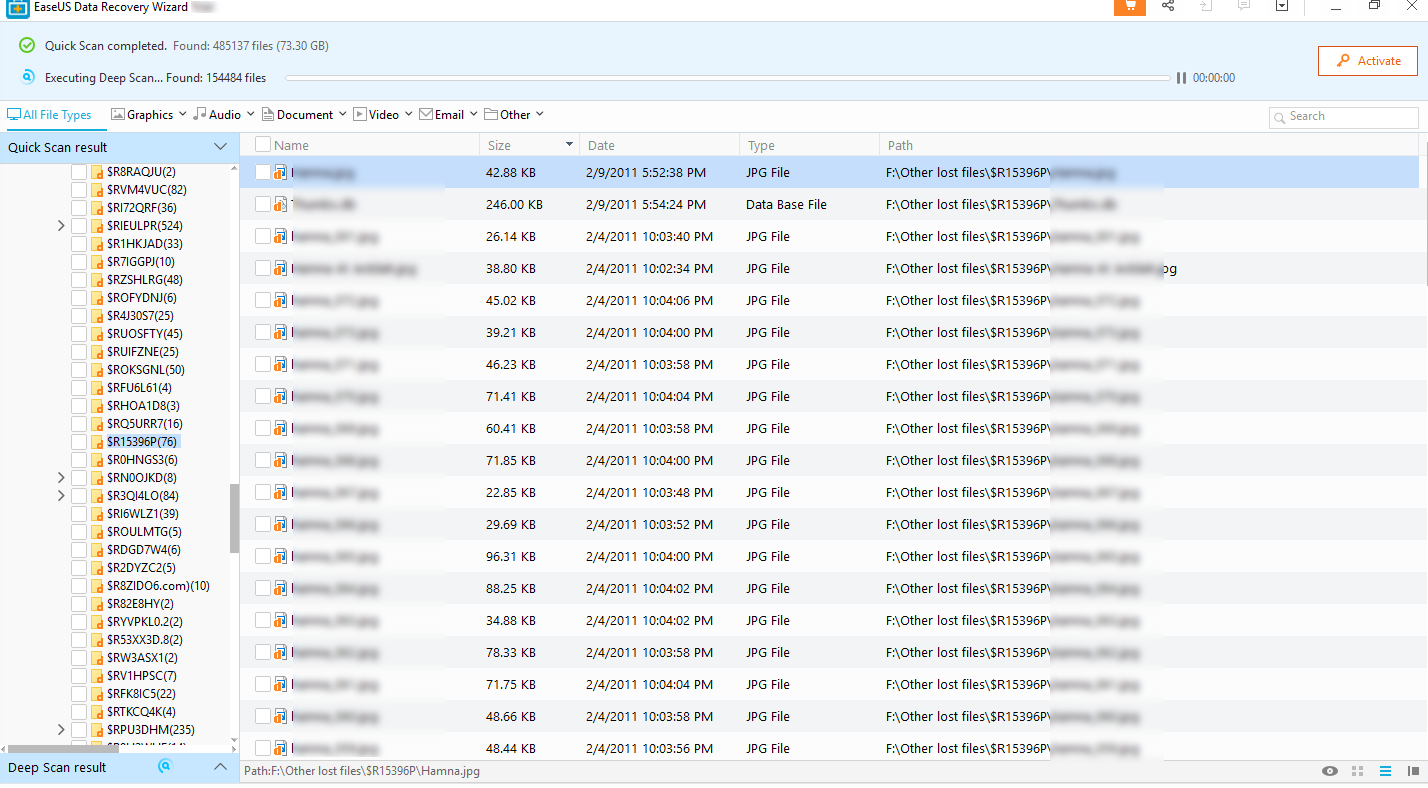Tick the $RTKCQ4K folder checkbox
This screenshot has width=1428, height=788.
pos(79,711)
